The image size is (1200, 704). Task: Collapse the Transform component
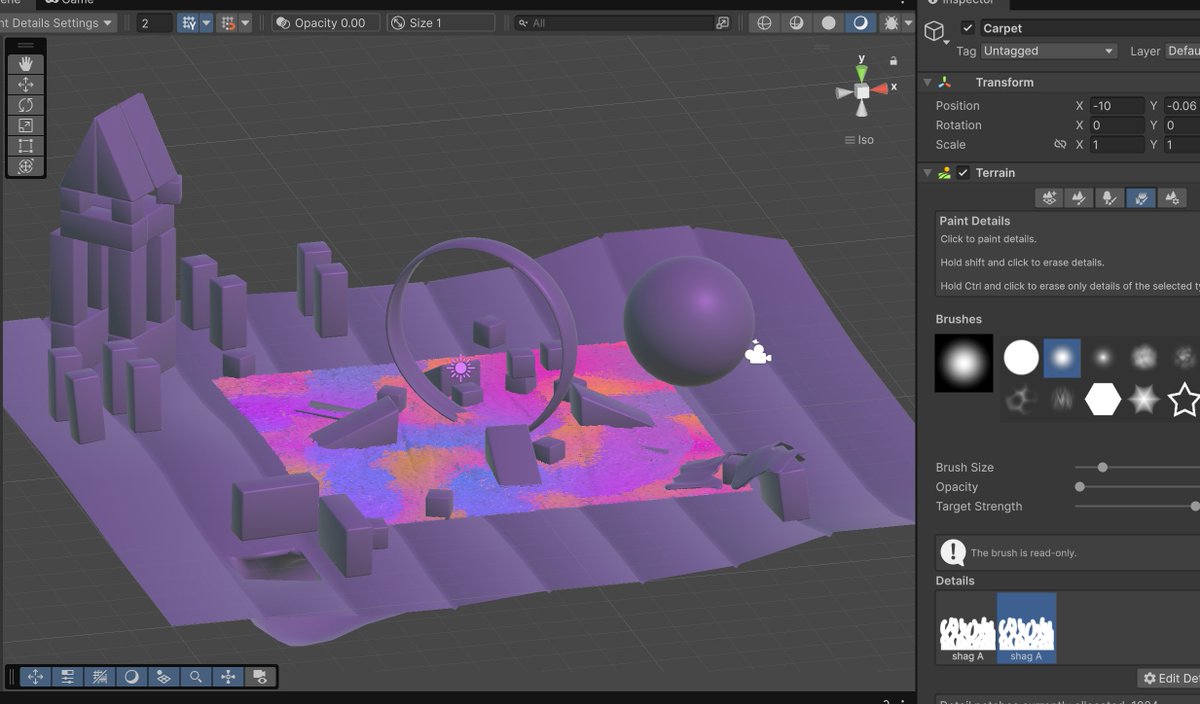pyautogui.click(x=927, y=82)
